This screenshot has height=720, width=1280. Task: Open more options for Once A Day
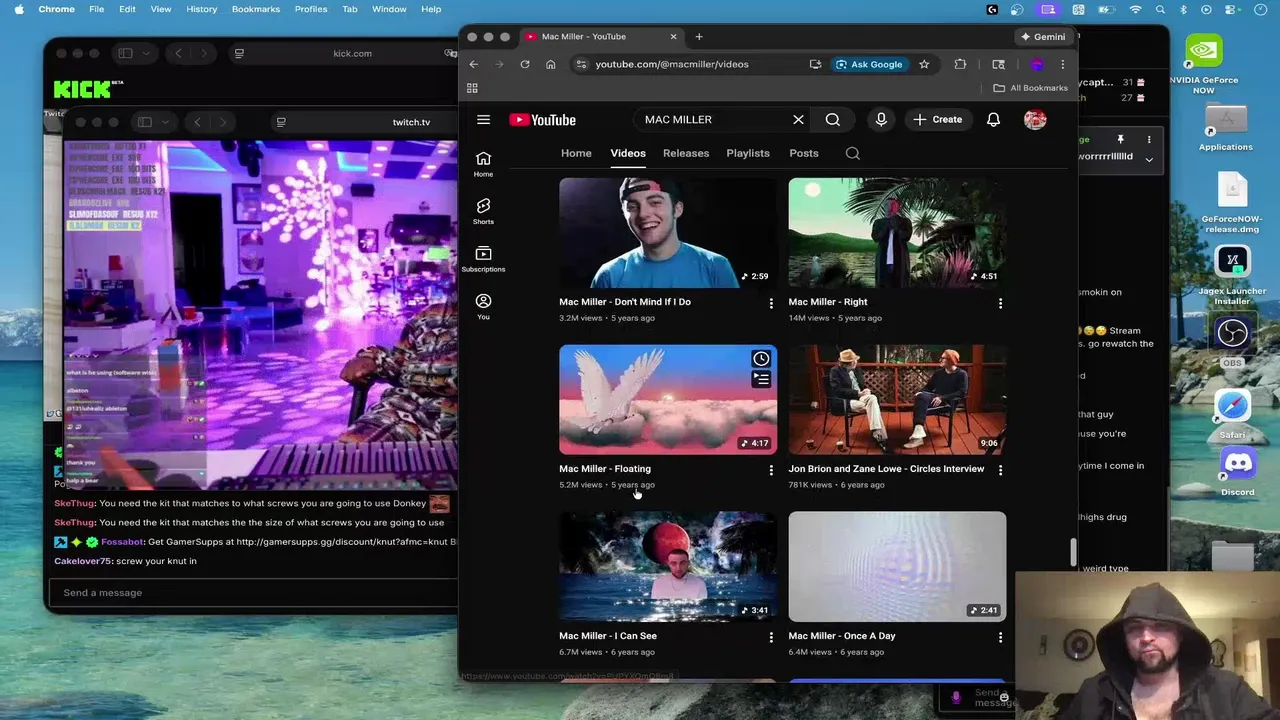pos(1000,637)
